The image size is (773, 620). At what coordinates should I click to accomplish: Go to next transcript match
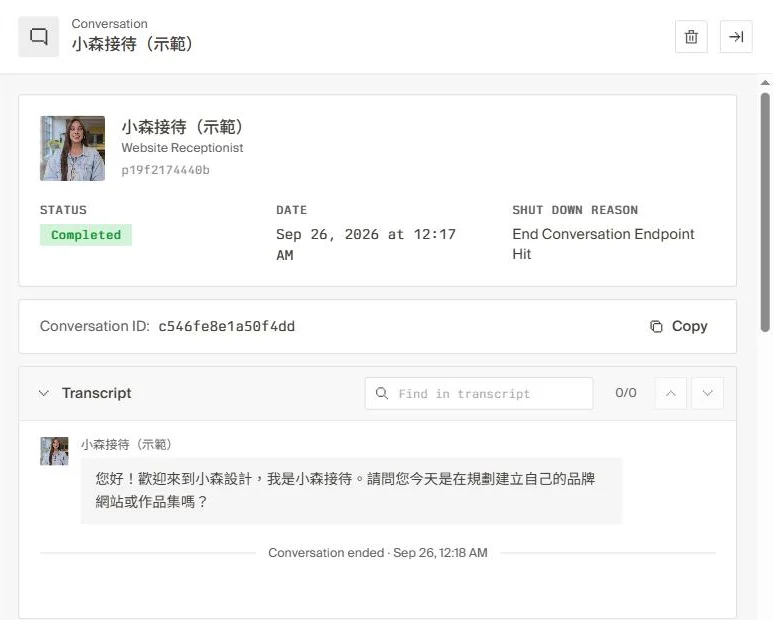point(707,393)
